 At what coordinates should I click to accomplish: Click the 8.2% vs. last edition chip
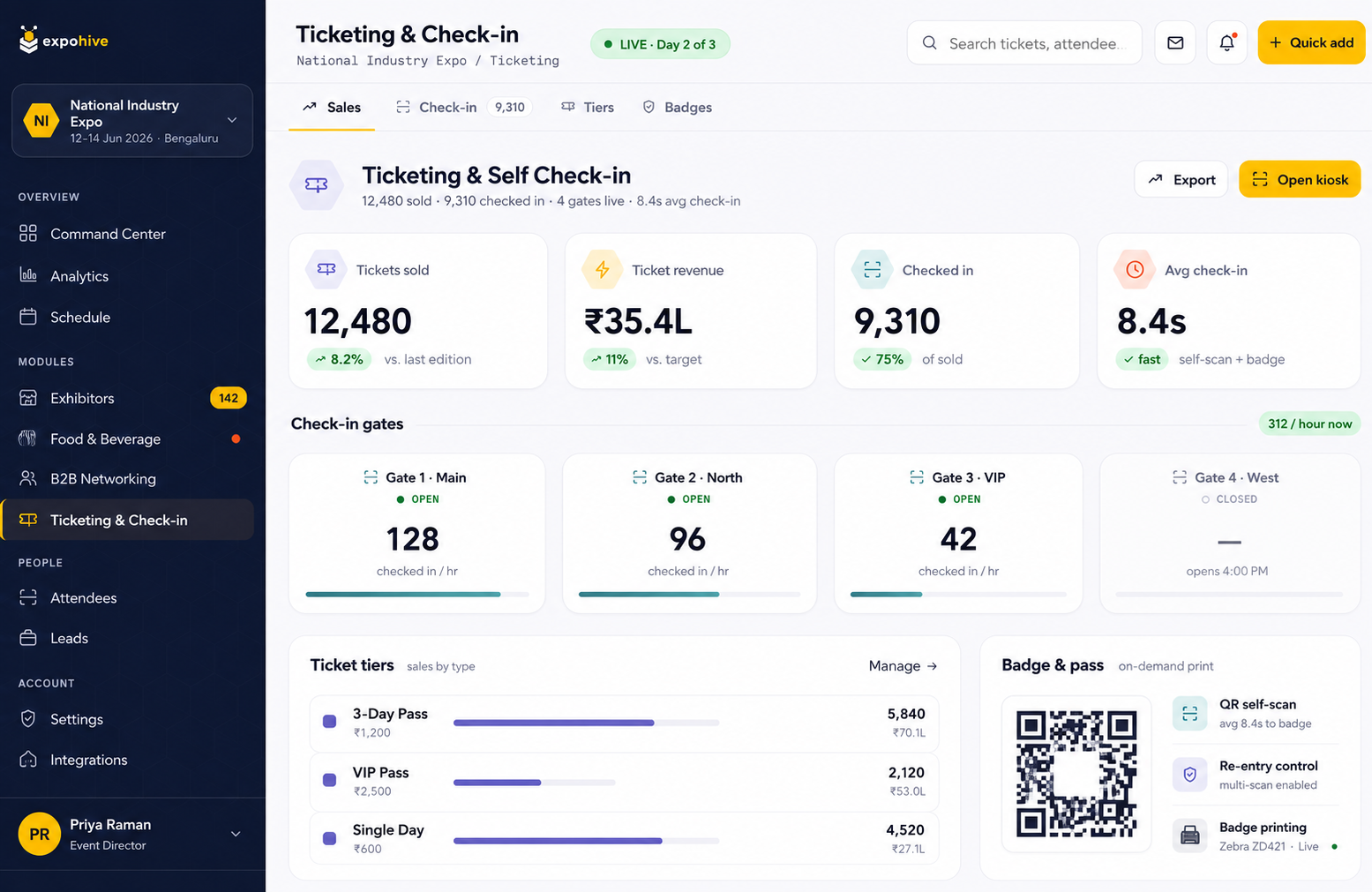click(339, 359)
